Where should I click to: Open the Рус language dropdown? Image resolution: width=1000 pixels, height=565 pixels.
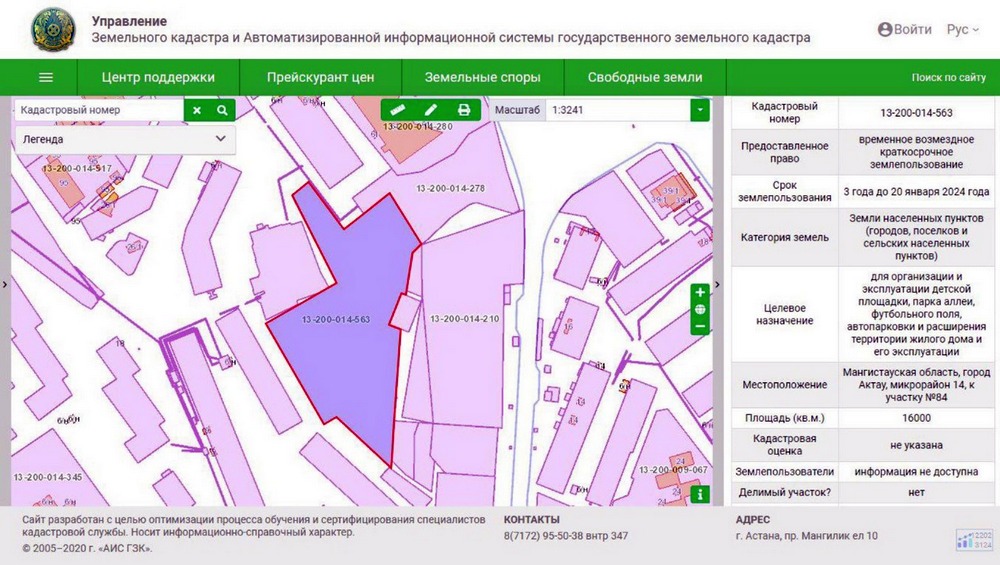click(963, 30)
